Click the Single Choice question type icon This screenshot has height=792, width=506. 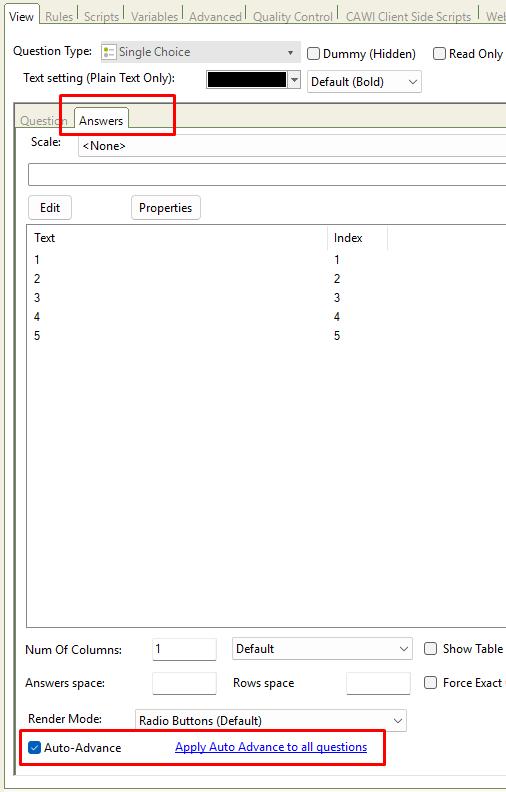coord(109,52)
